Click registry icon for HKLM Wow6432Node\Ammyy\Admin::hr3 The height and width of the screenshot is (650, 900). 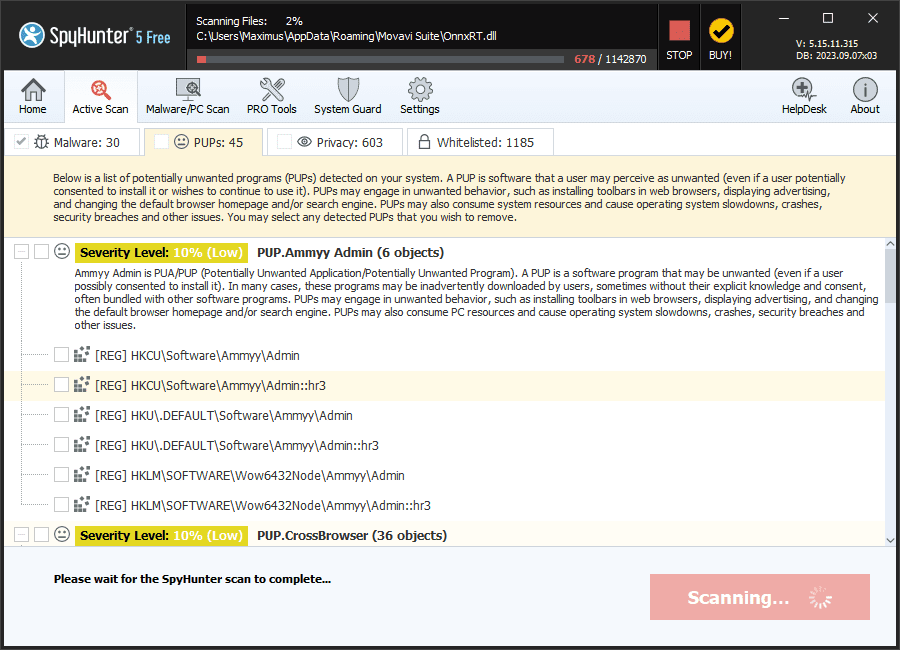(82, 504)
